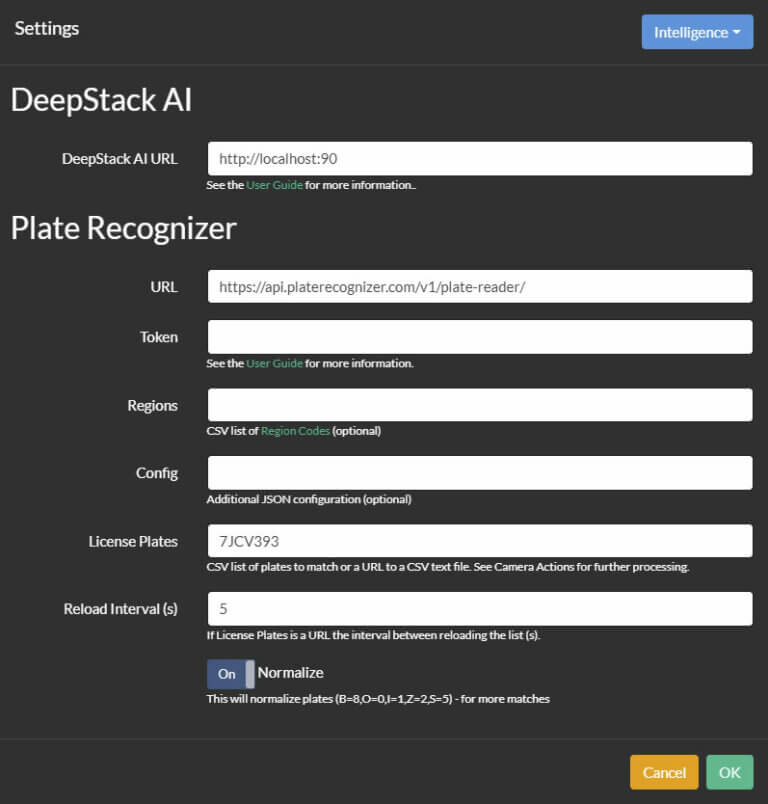Click the Token label
Image resolution: width=768 pixels, height=804 pixels.
[x=159, y=337]
